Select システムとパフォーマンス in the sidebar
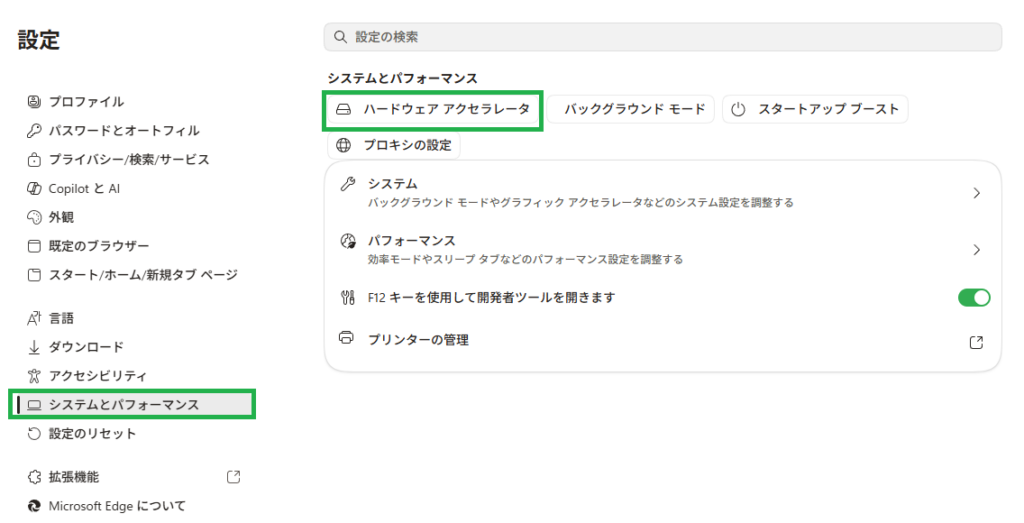Viewport: 1024px width, 523px height. [x=133, y=405]
